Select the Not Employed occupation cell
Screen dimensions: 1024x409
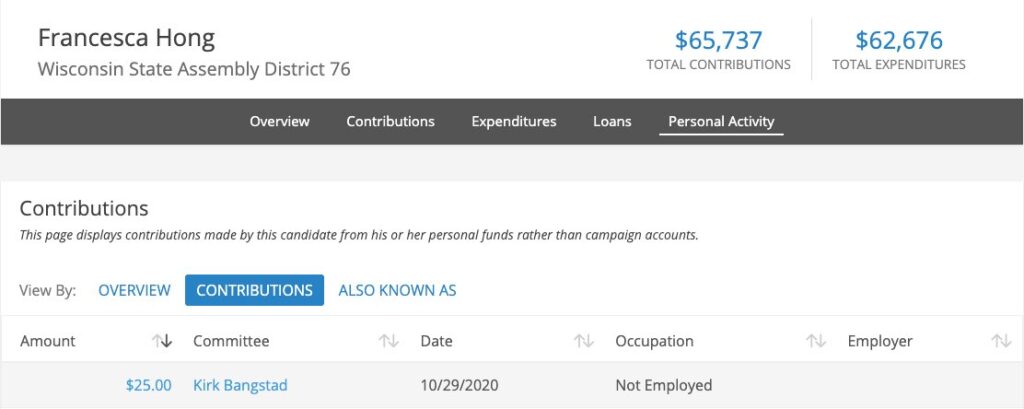point(663,385)
